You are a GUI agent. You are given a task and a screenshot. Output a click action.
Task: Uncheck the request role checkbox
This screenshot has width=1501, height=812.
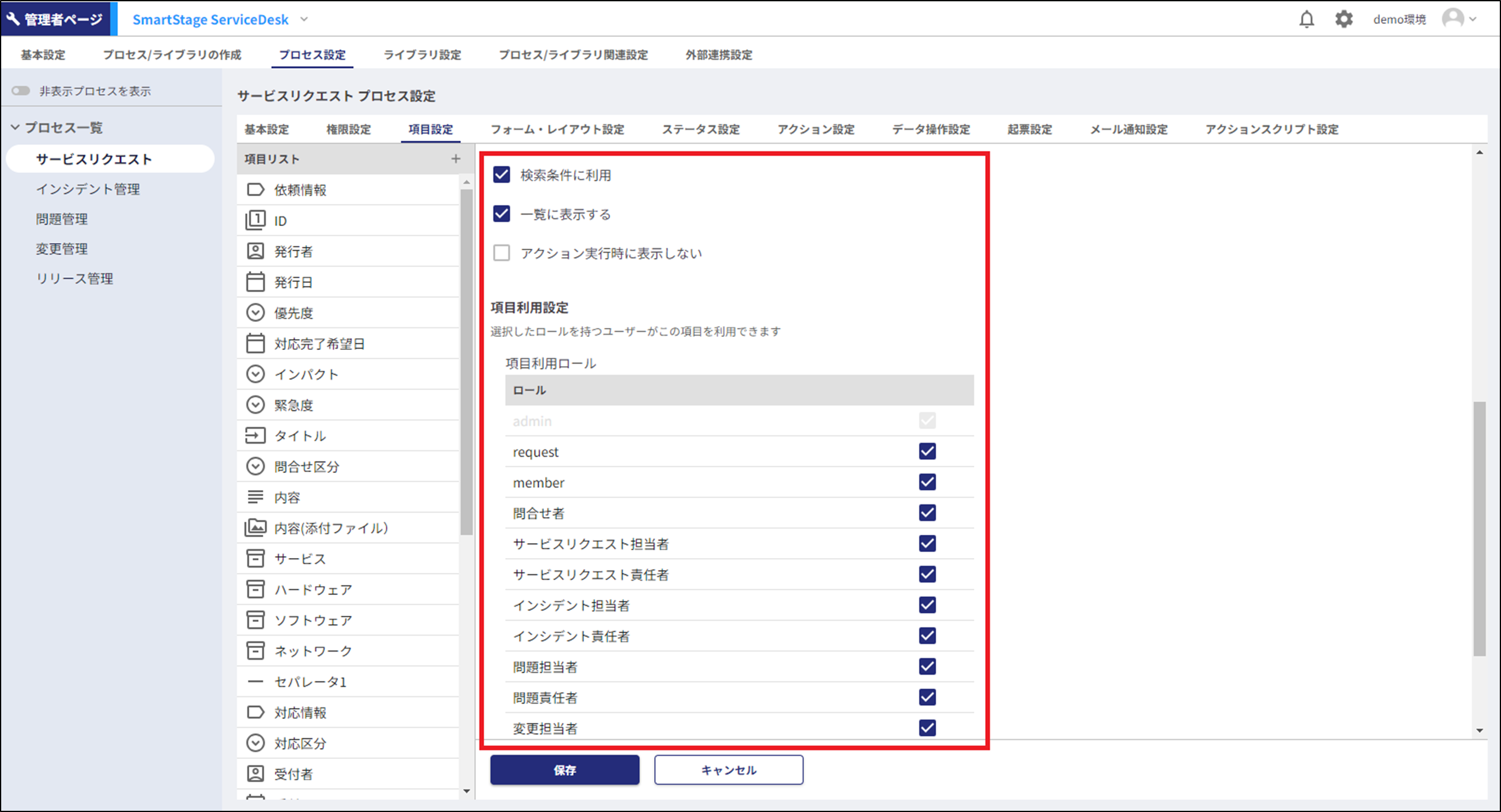(x=927, y=451)
